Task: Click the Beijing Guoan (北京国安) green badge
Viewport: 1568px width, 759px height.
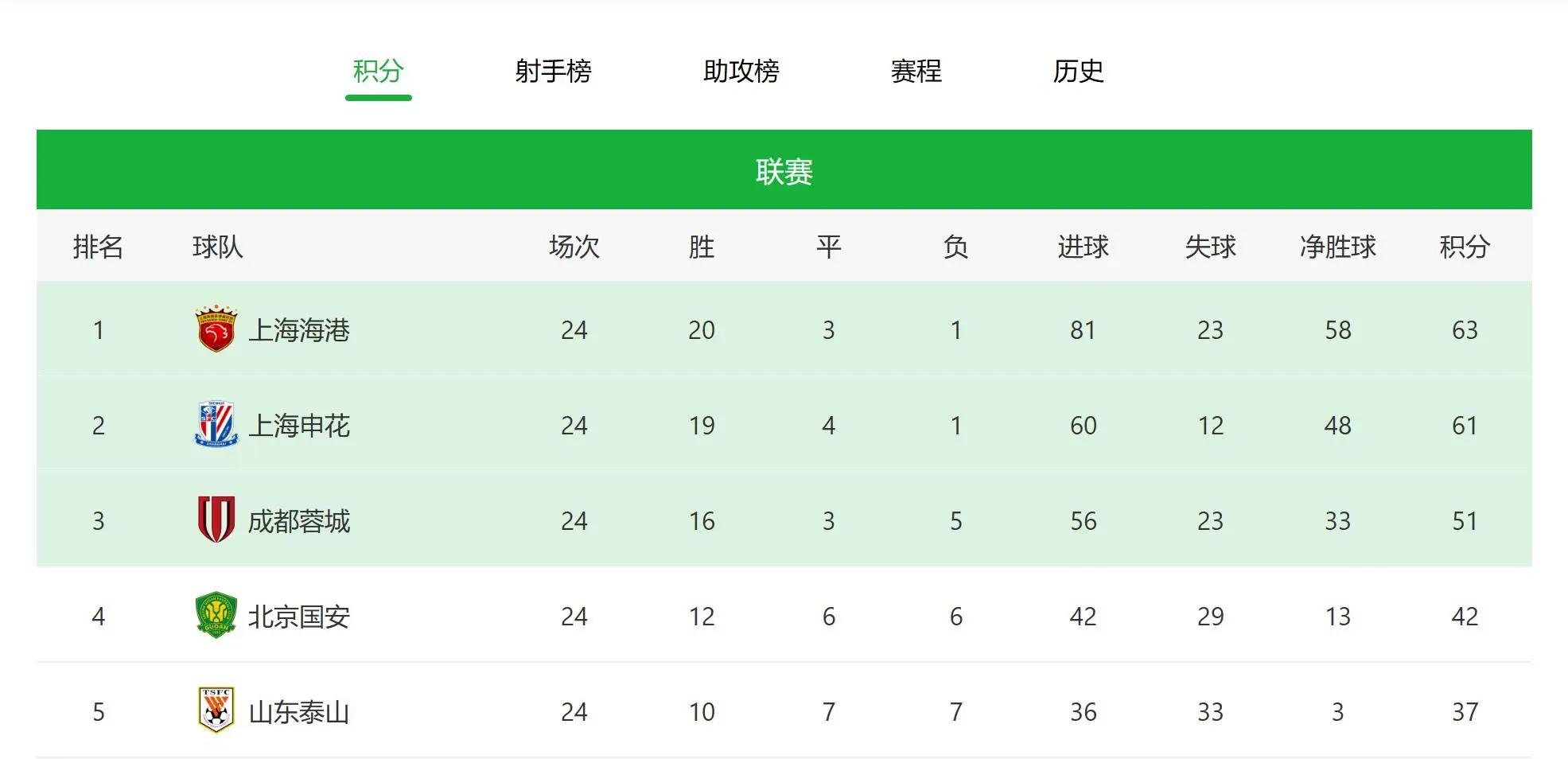Action: 216,615
